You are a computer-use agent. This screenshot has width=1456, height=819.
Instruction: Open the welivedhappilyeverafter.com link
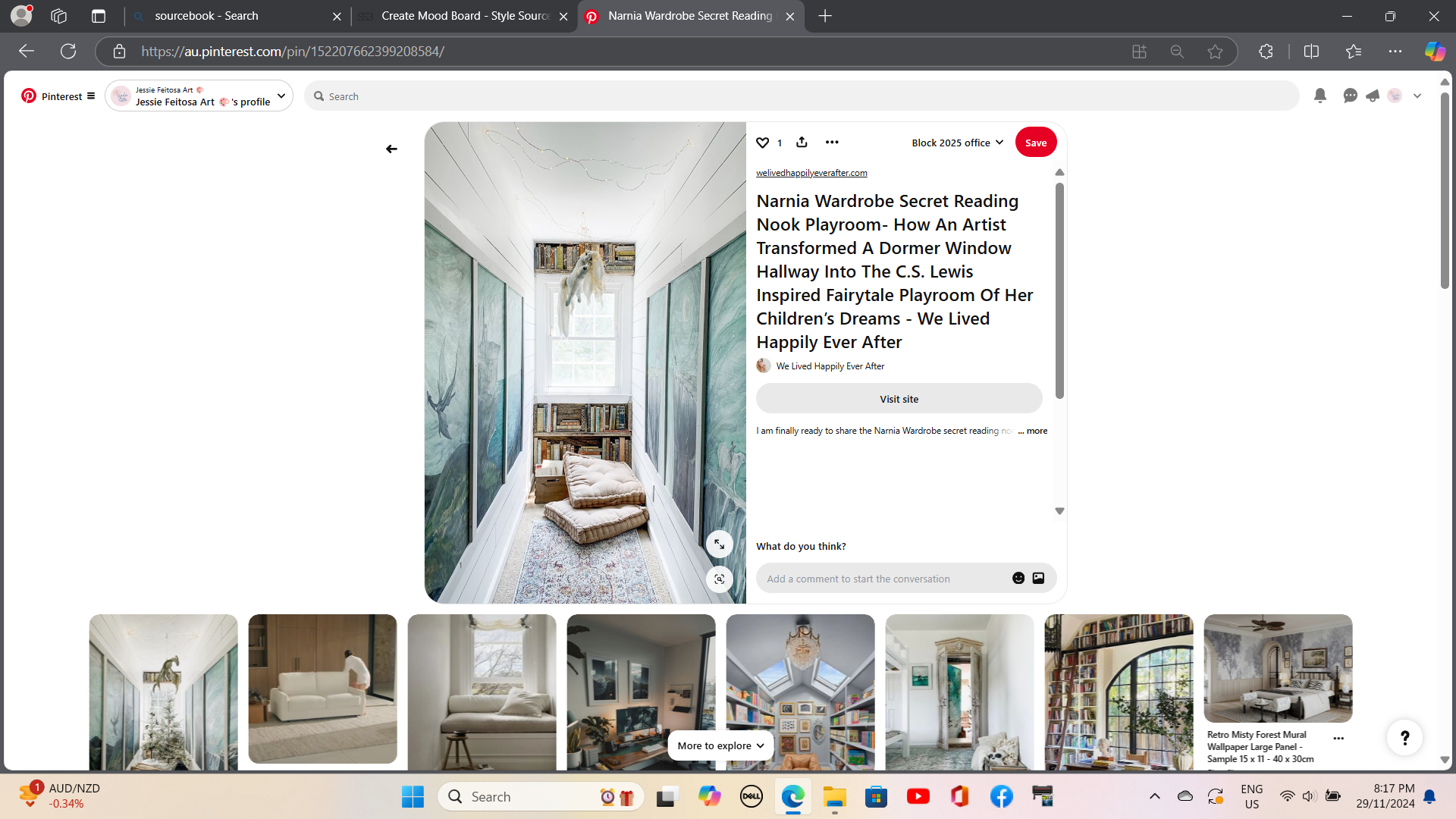pos(811,173)
